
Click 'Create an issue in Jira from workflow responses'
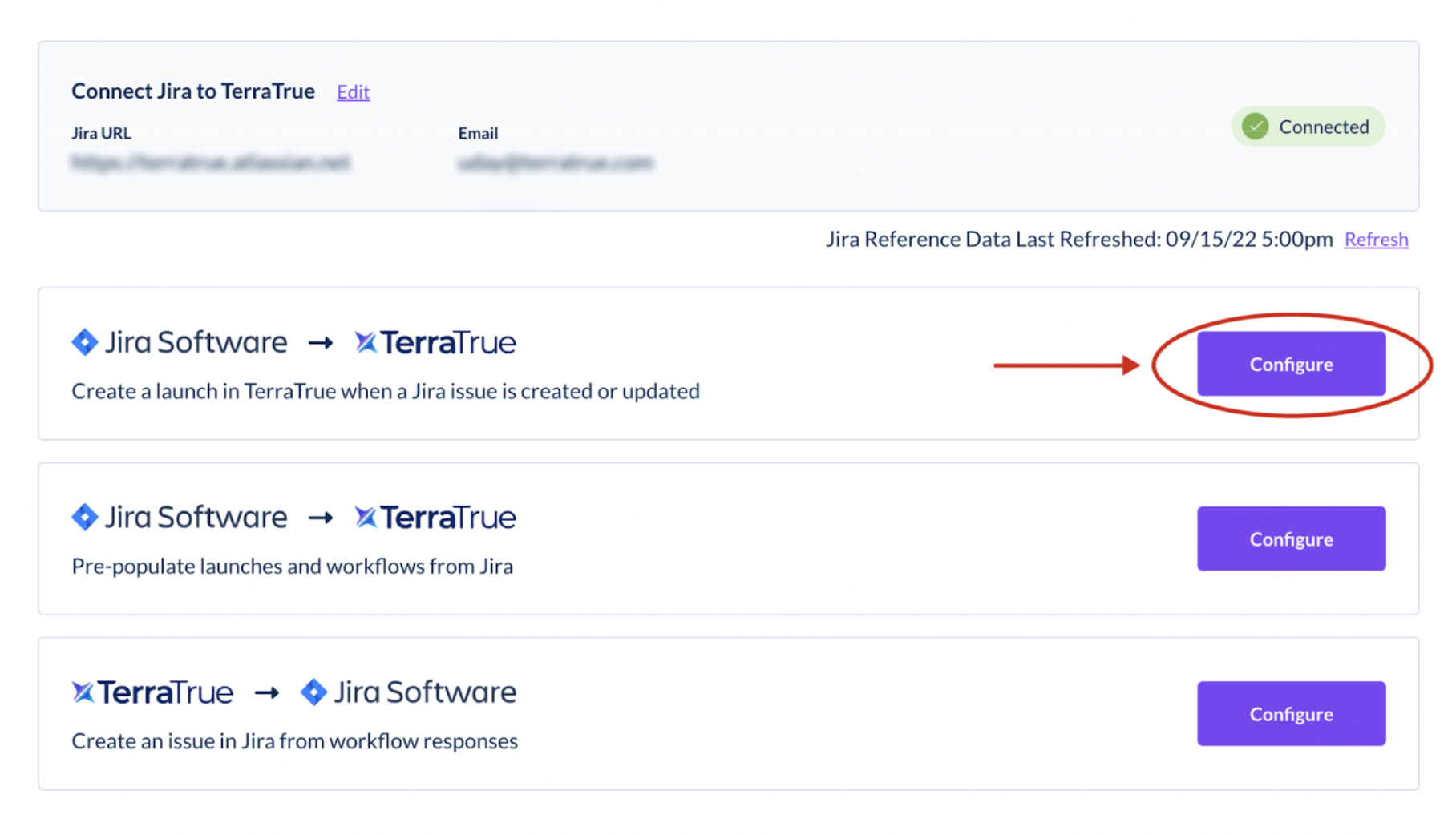[294, 740]
